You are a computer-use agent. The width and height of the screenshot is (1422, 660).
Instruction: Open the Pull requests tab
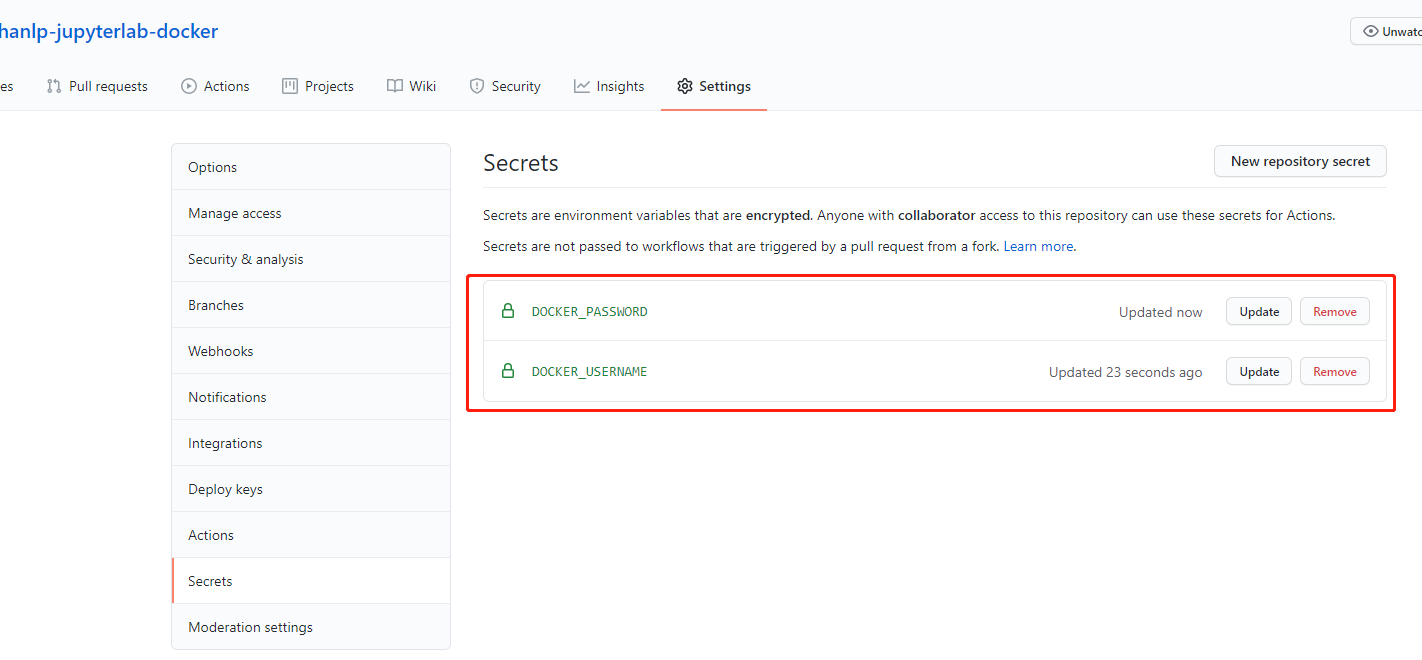point(97,86)
